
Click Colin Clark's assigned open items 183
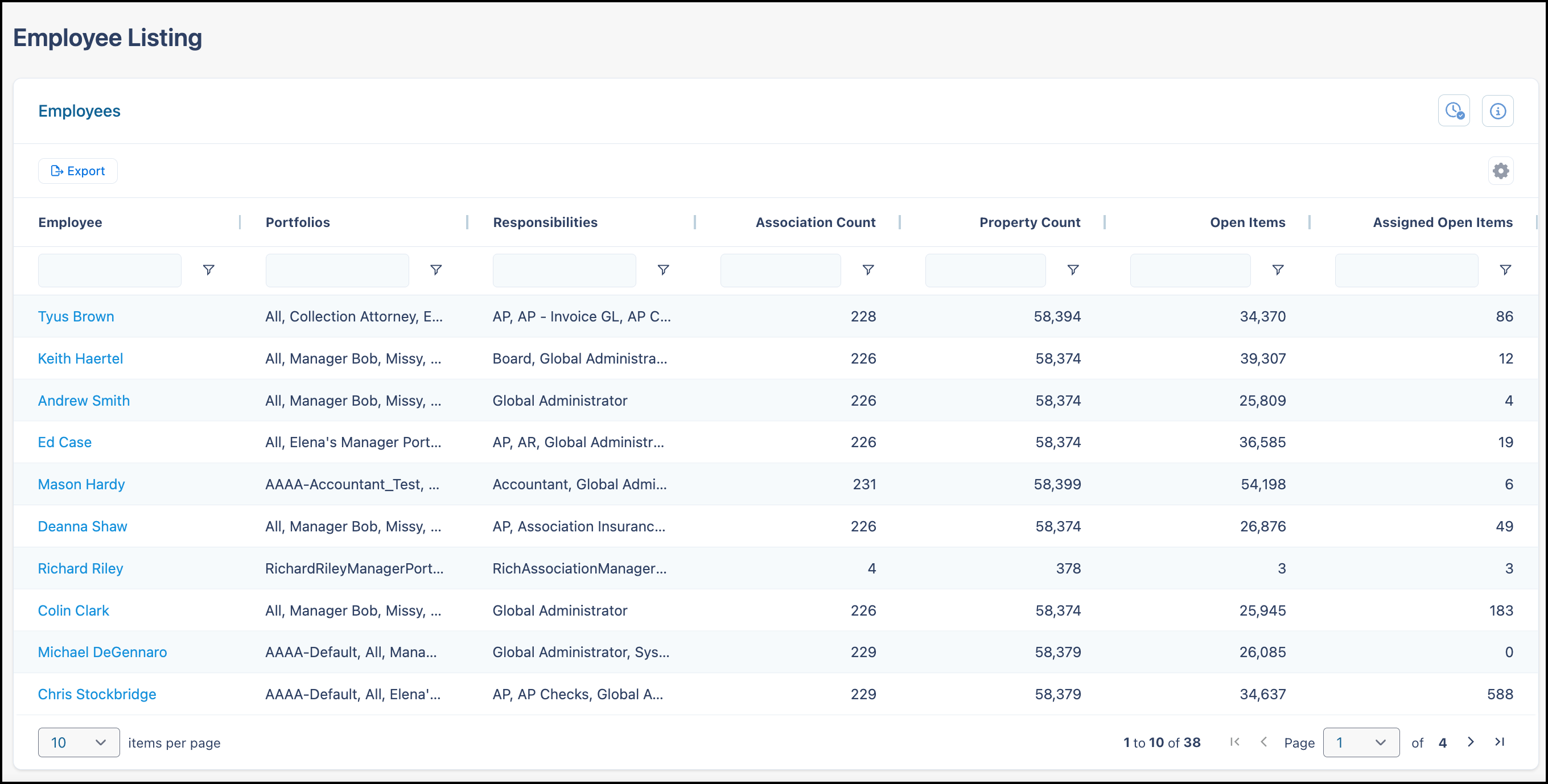pos(1501,610)
